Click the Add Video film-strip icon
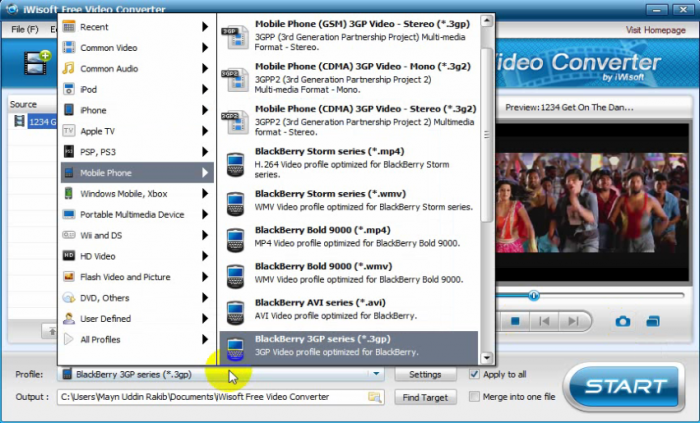The height and width of the screenshot is (423, 700). pos(38,62)
